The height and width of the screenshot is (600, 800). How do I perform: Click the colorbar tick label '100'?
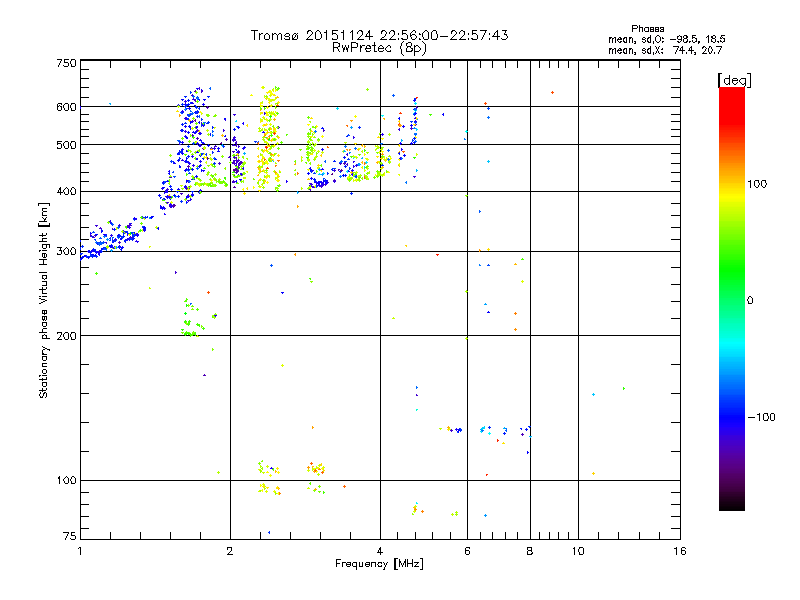[757, 184]
